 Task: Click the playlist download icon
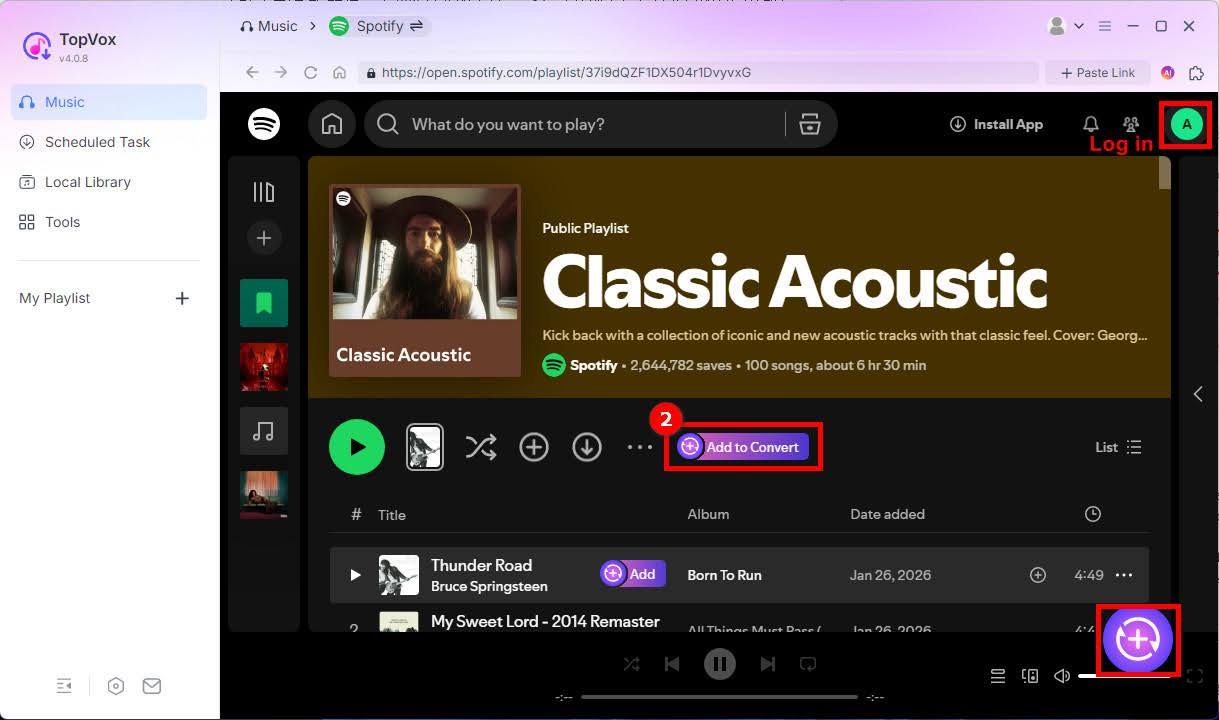tap(587, 447)
